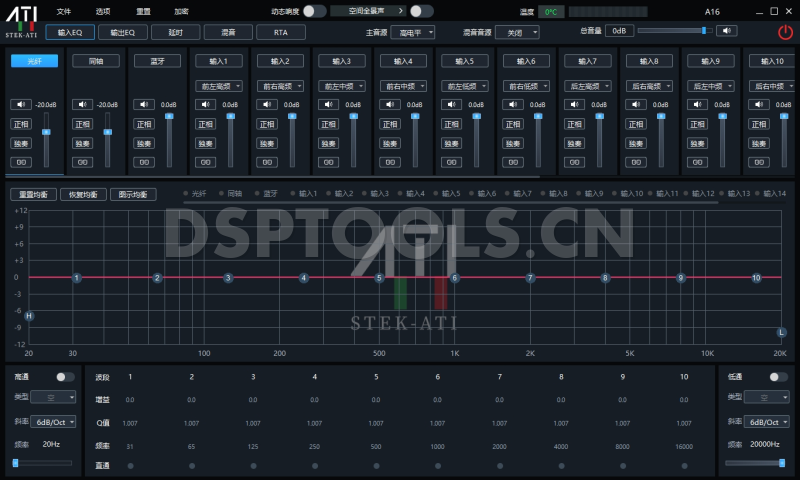The image size is (800, 480).
Task: Open the 文件 menu
Action: 64,11
